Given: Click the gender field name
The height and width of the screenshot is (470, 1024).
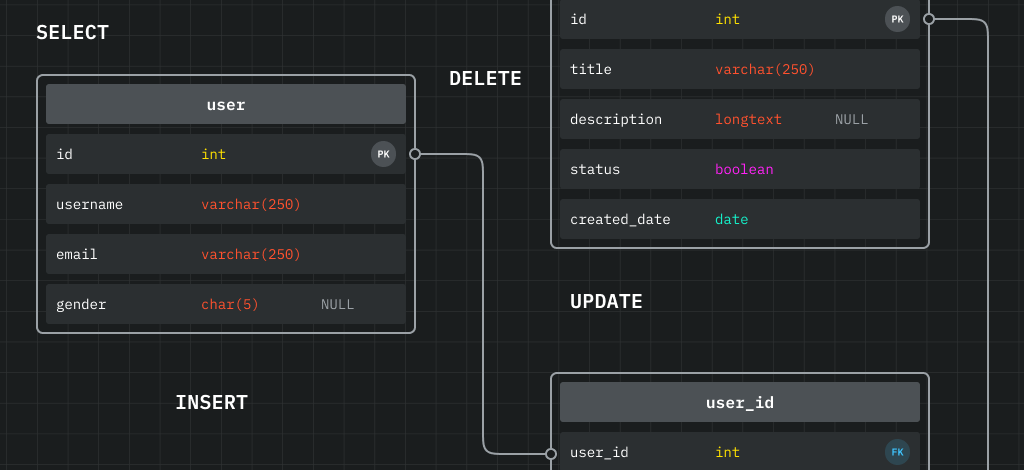Looking at the screenshot, I should coord(81,305).
